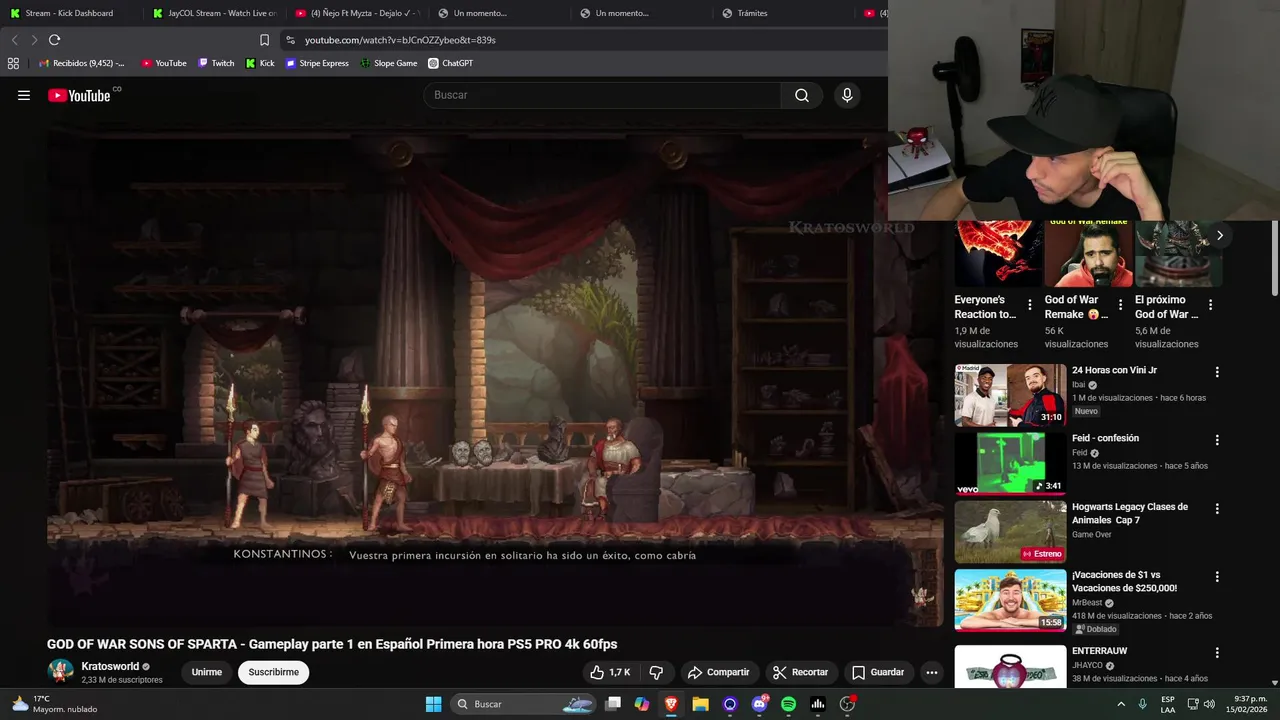Click the YouTube Buscar search field
Image resolution: width=1280 pixels, height=720 pixels.
point(602,95)
